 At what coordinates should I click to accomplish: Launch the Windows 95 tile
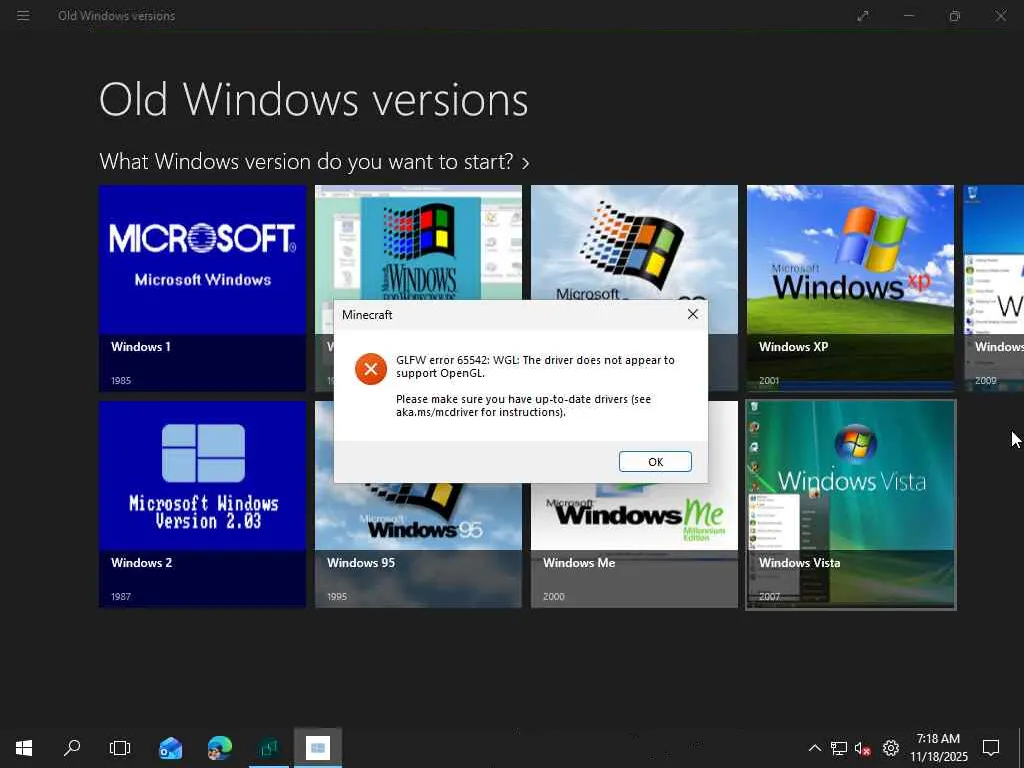[418, 546]
